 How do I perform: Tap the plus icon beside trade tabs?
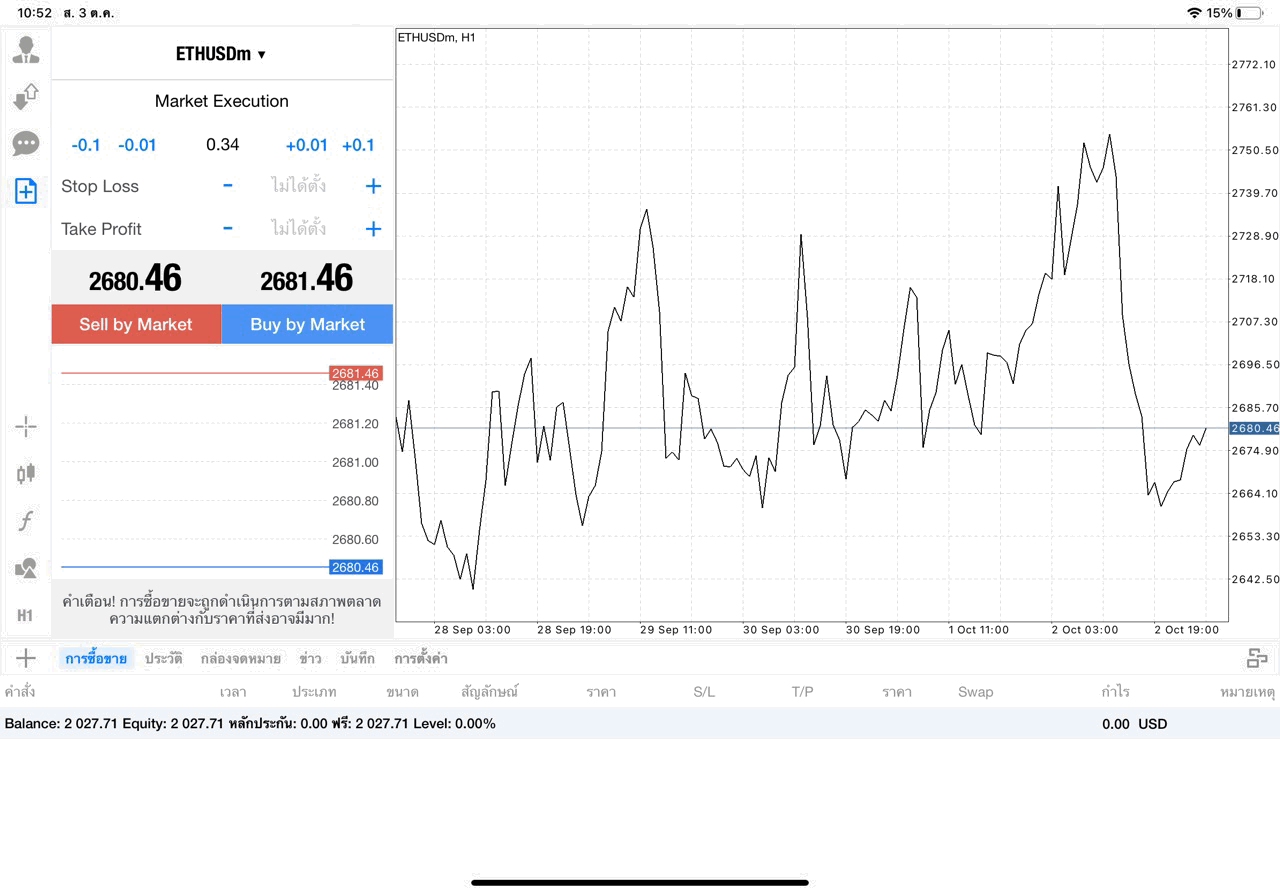26,658
